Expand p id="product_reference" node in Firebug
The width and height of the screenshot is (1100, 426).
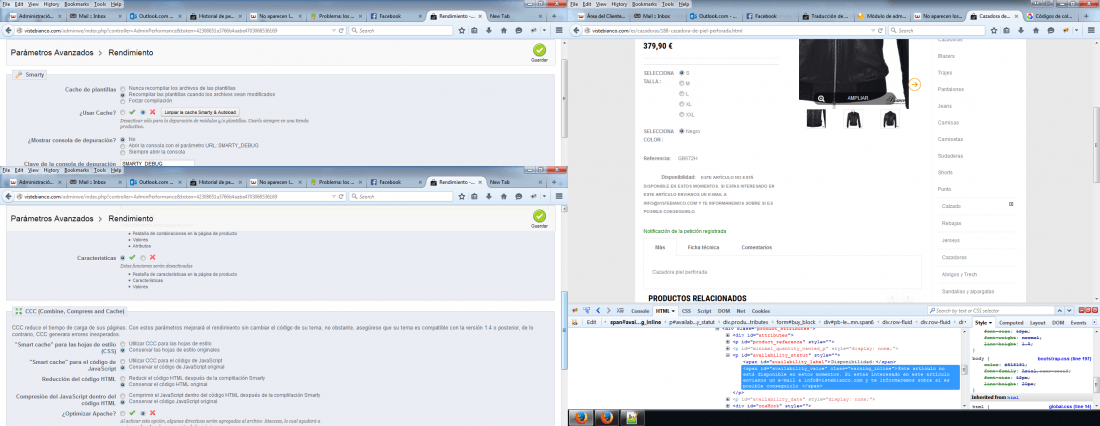click(x=727, y=342)
